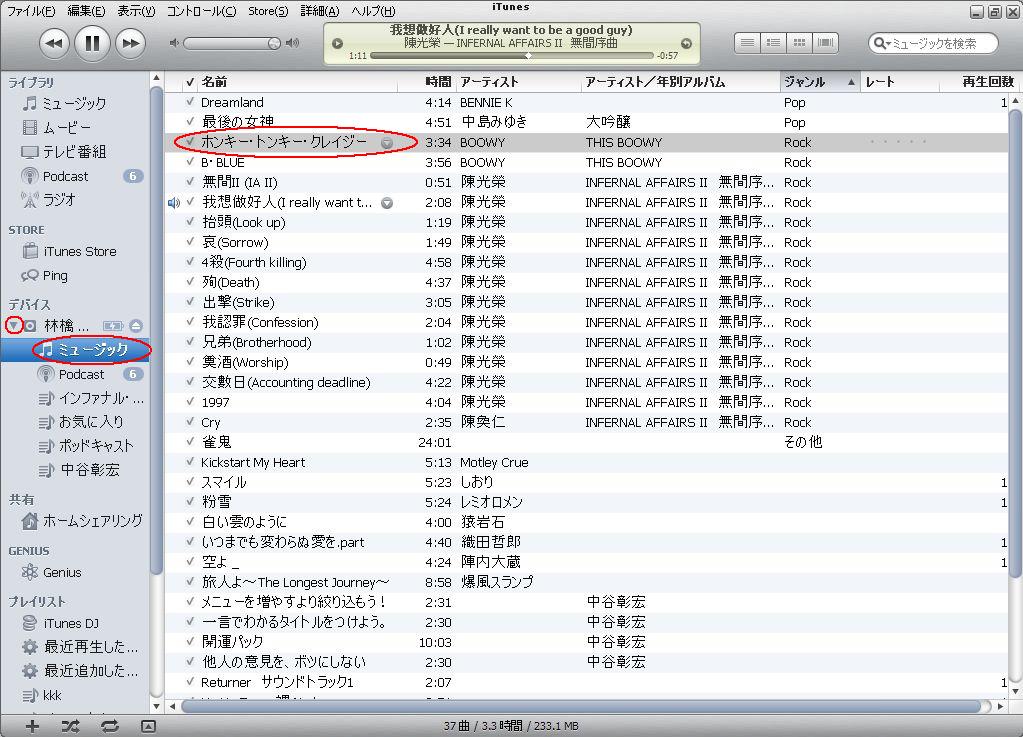Show the artwork viewer panel icon
The height and width of the screenshot is (737, 1023).
tap(148, 725)
